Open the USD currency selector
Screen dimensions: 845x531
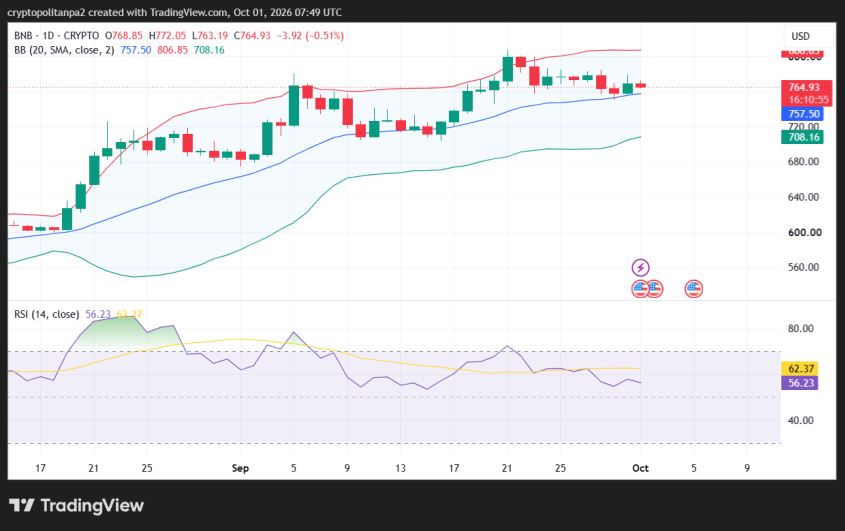tap(800, 36)
